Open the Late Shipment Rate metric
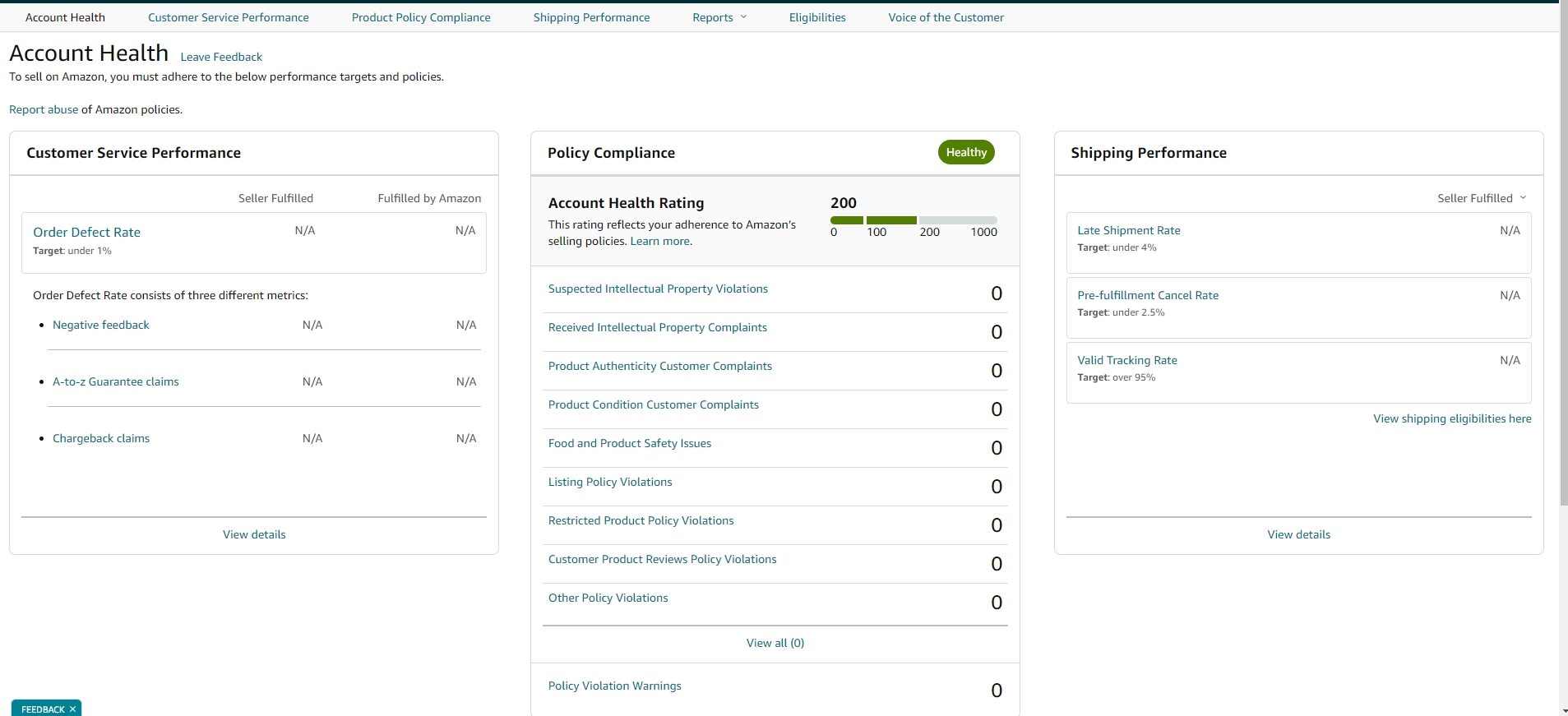This screenshot has width=1568, height=716. tap(1129, 230)
